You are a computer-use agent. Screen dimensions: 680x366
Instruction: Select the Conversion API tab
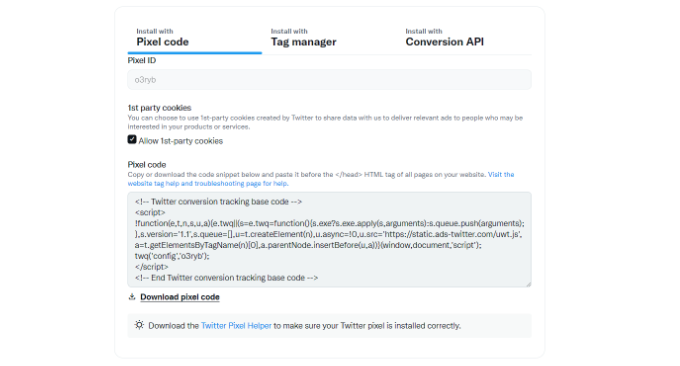[445, 38]
